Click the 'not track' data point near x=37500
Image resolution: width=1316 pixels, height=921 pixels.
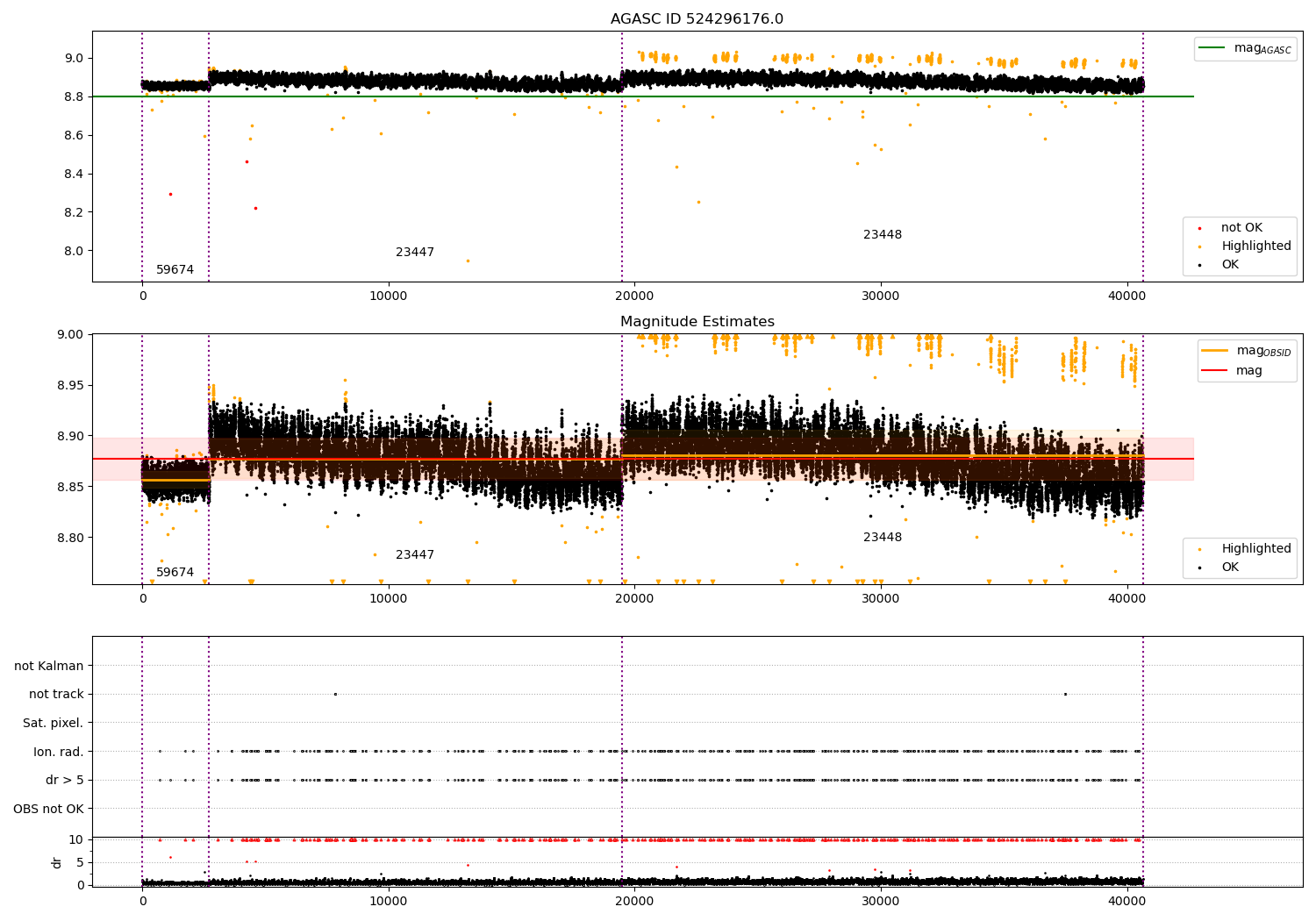click(x=1065, y=694)
